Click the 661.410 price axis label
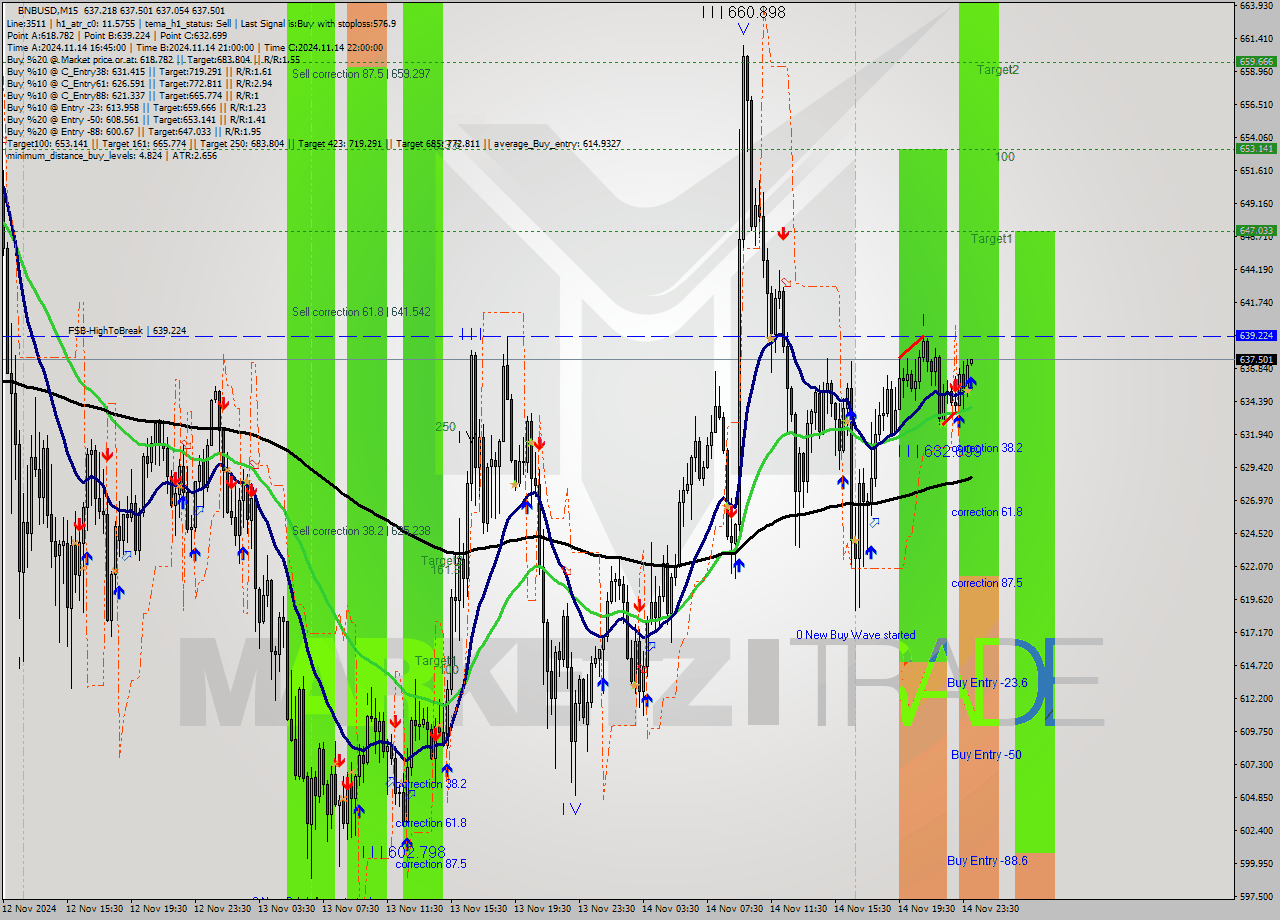1280x920 pixels. (x=1256, y=39)
